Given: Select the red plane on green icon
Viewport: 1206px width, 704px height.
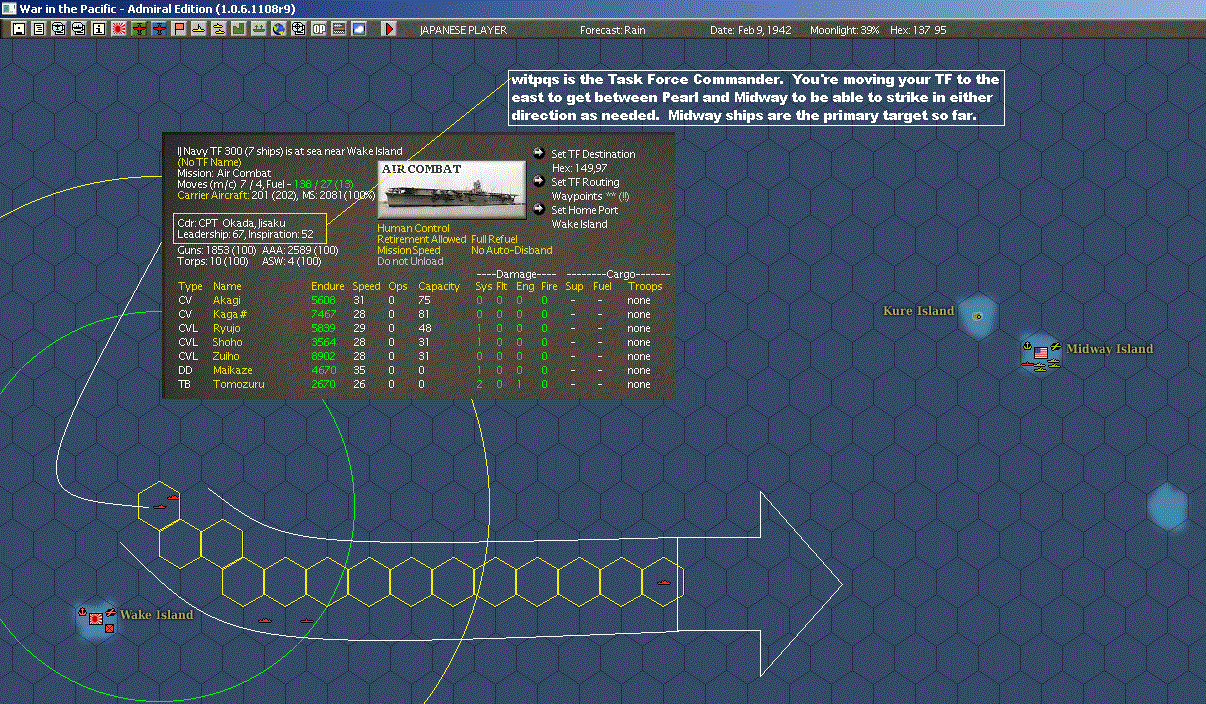Looking at the screenshot, I should tap(139, 29).
